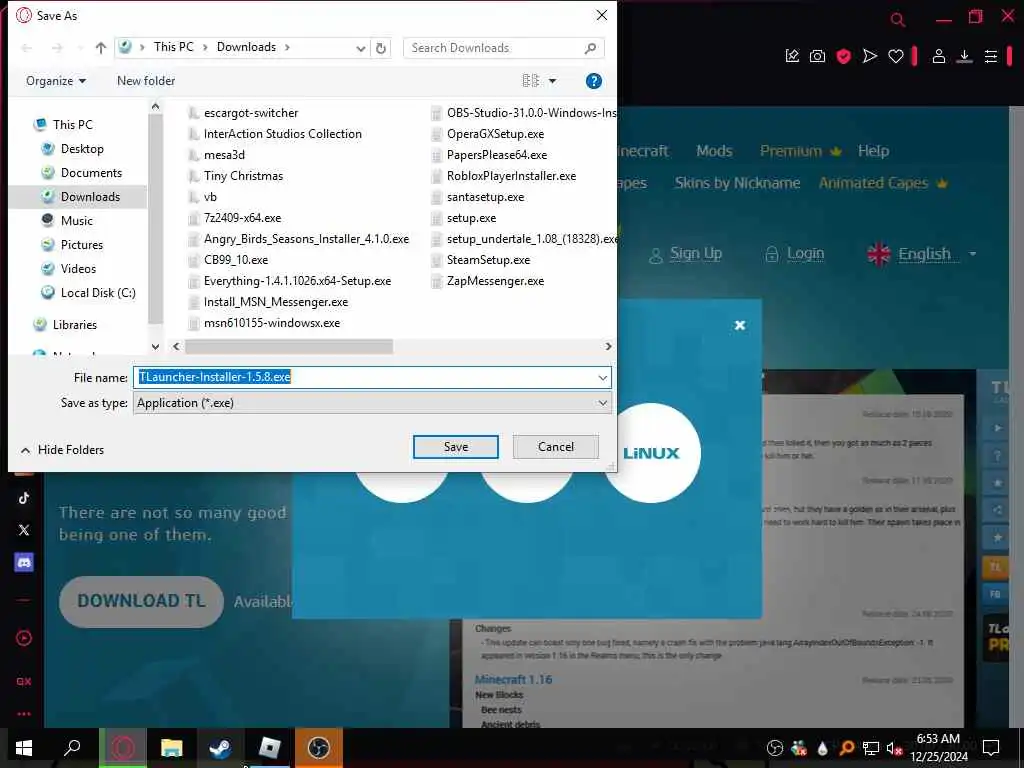Select the mesa3d folder
1024x768 pixels.
click(x=224, y=155)
